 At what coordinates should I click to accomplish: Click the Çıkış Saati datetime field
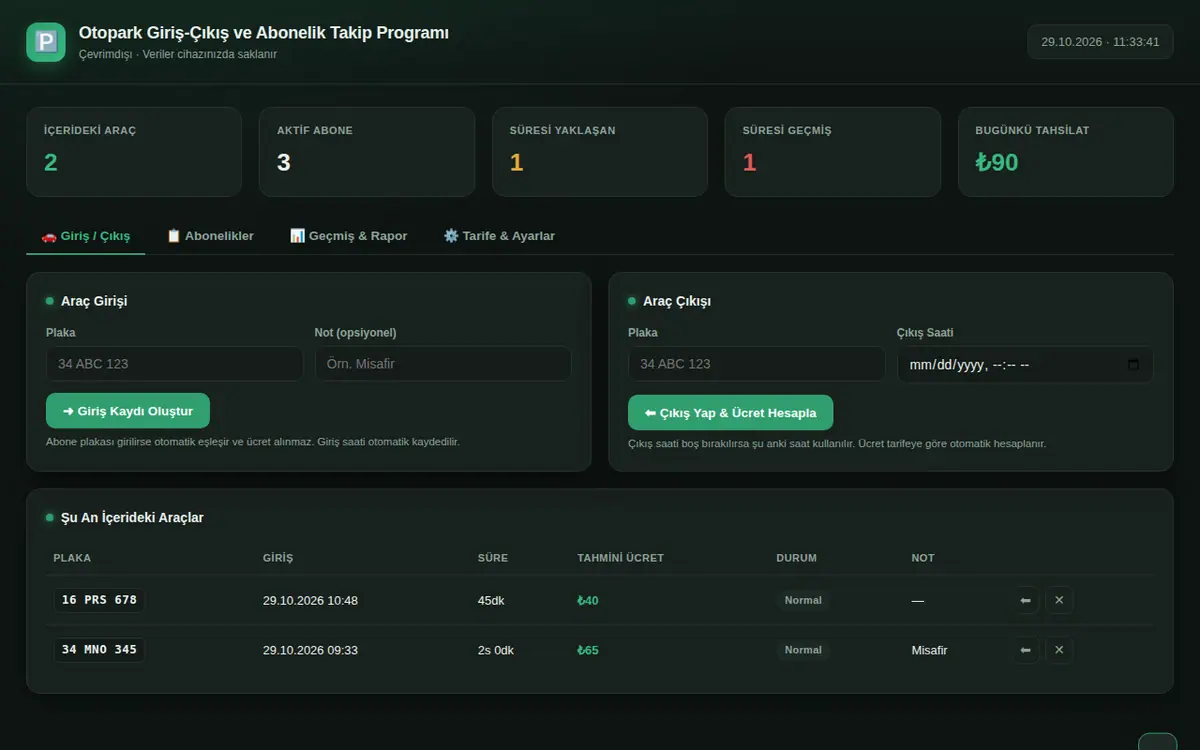(x=1025, y=365)
